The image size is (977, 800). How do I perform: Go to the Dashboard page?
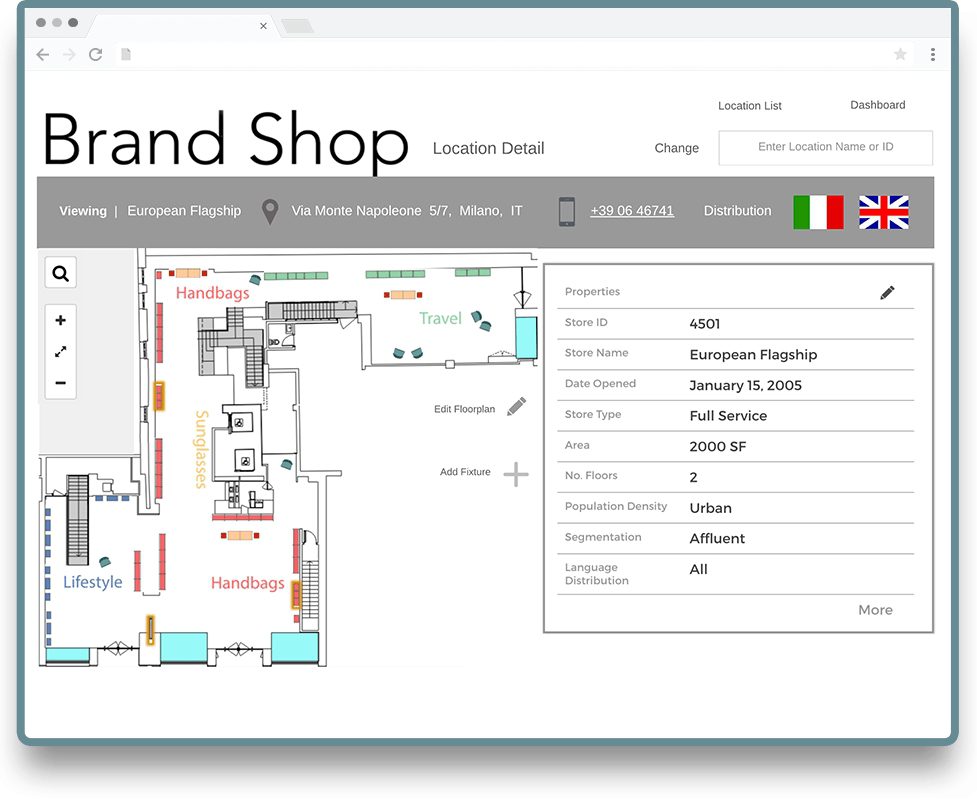[x=878, y=105]
